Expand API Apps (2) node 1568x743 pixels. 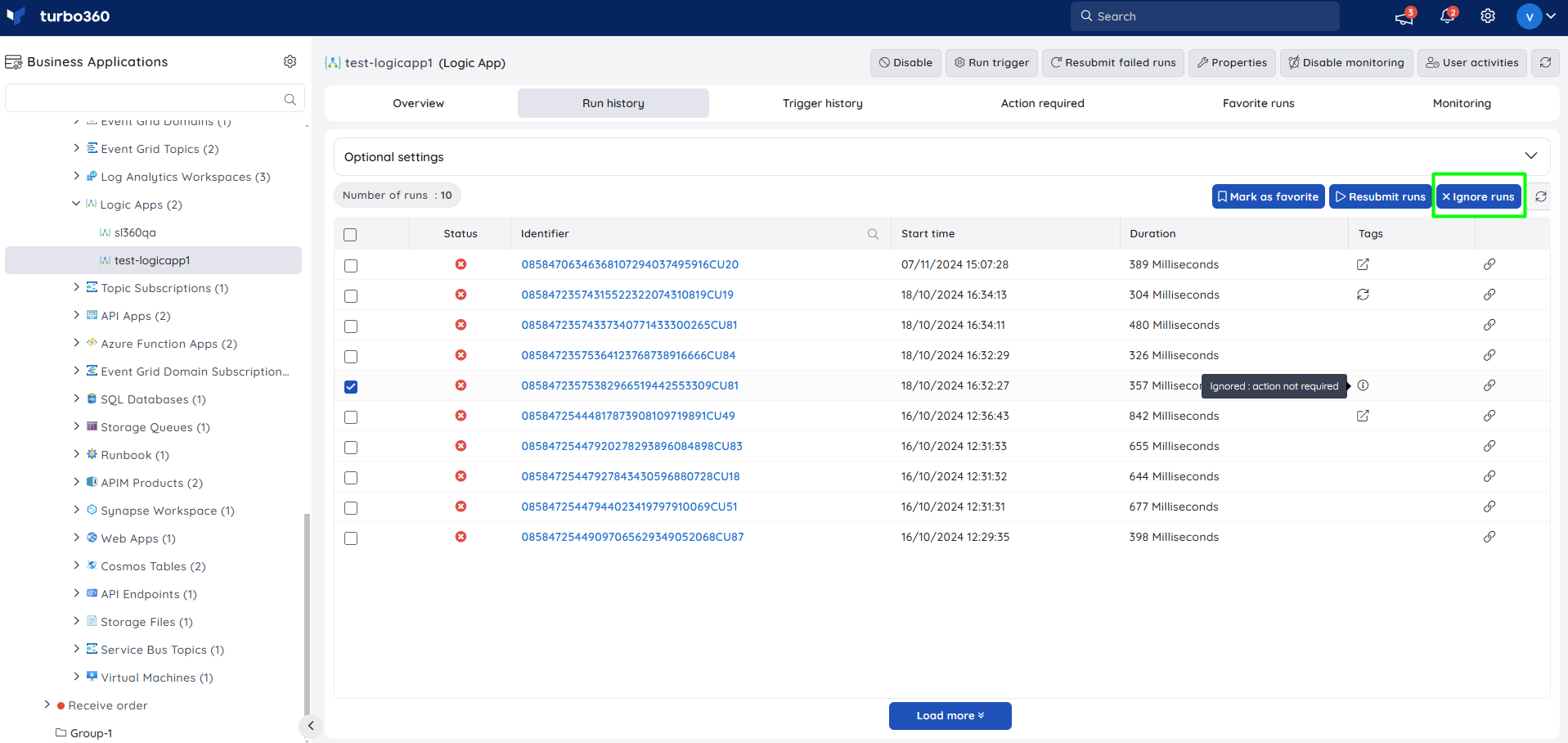[77, 315]
